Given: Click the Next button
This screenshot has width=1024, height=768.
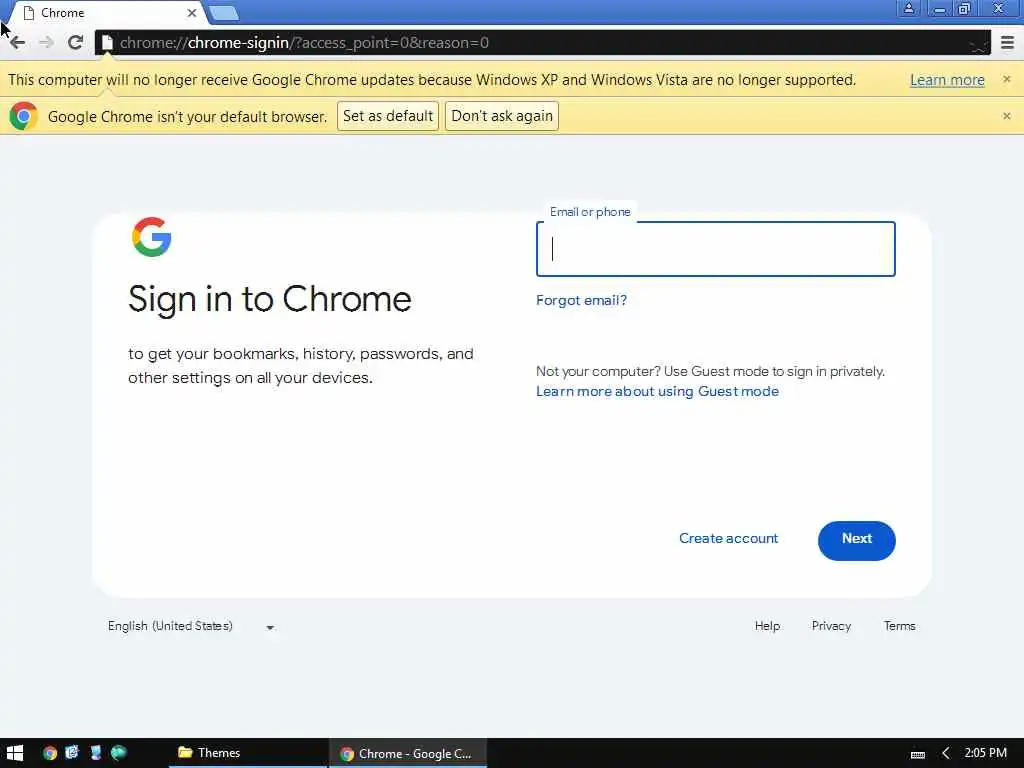Looking at the screenshot, I should click(856, 541).
